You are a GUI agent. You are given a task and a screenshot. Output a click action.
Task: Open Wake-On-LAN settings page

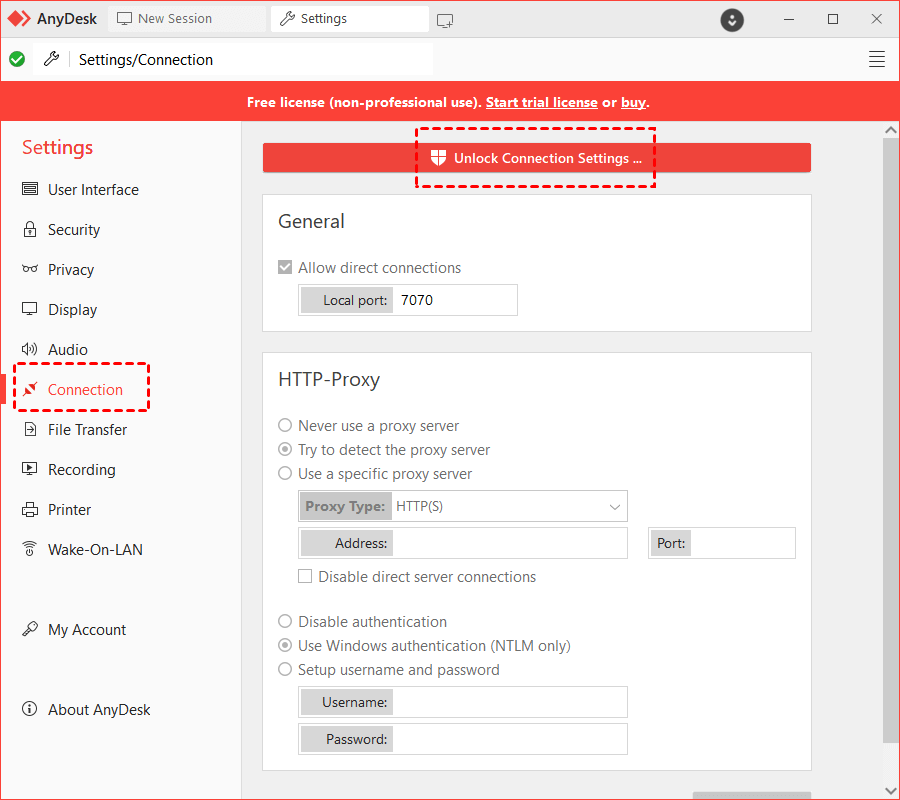click(x=95, y=549)
